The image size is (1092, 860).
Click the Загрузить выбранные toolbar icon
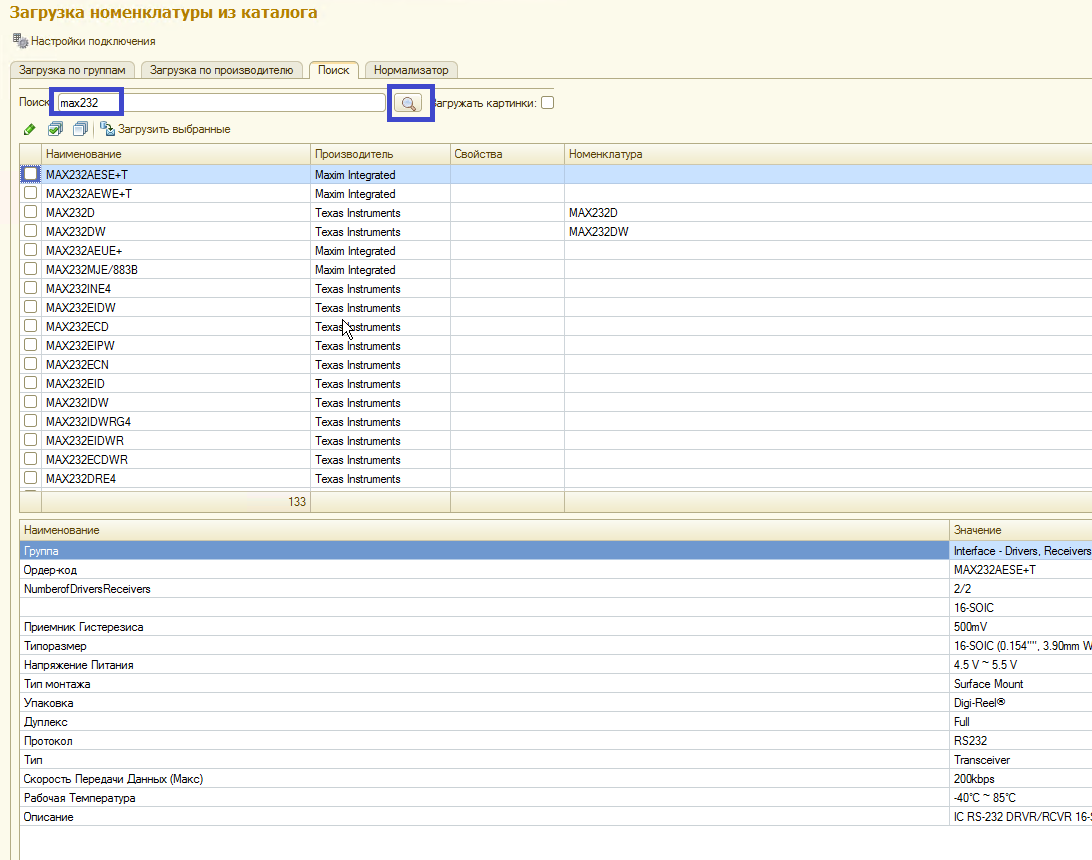click(x=107, y=129)
